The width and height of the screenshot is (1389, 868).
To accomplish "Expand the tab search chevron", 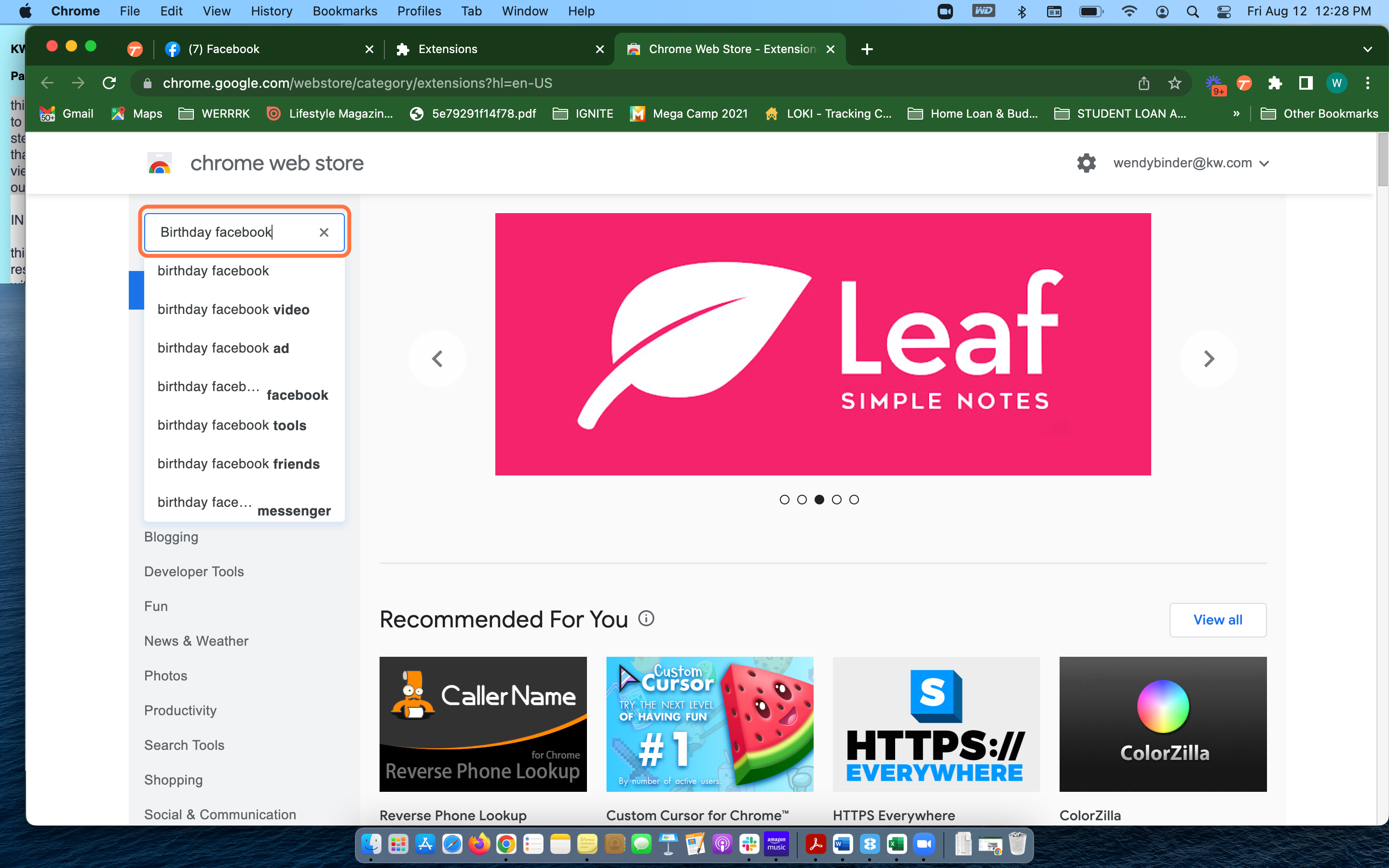I will point(1367,49).
